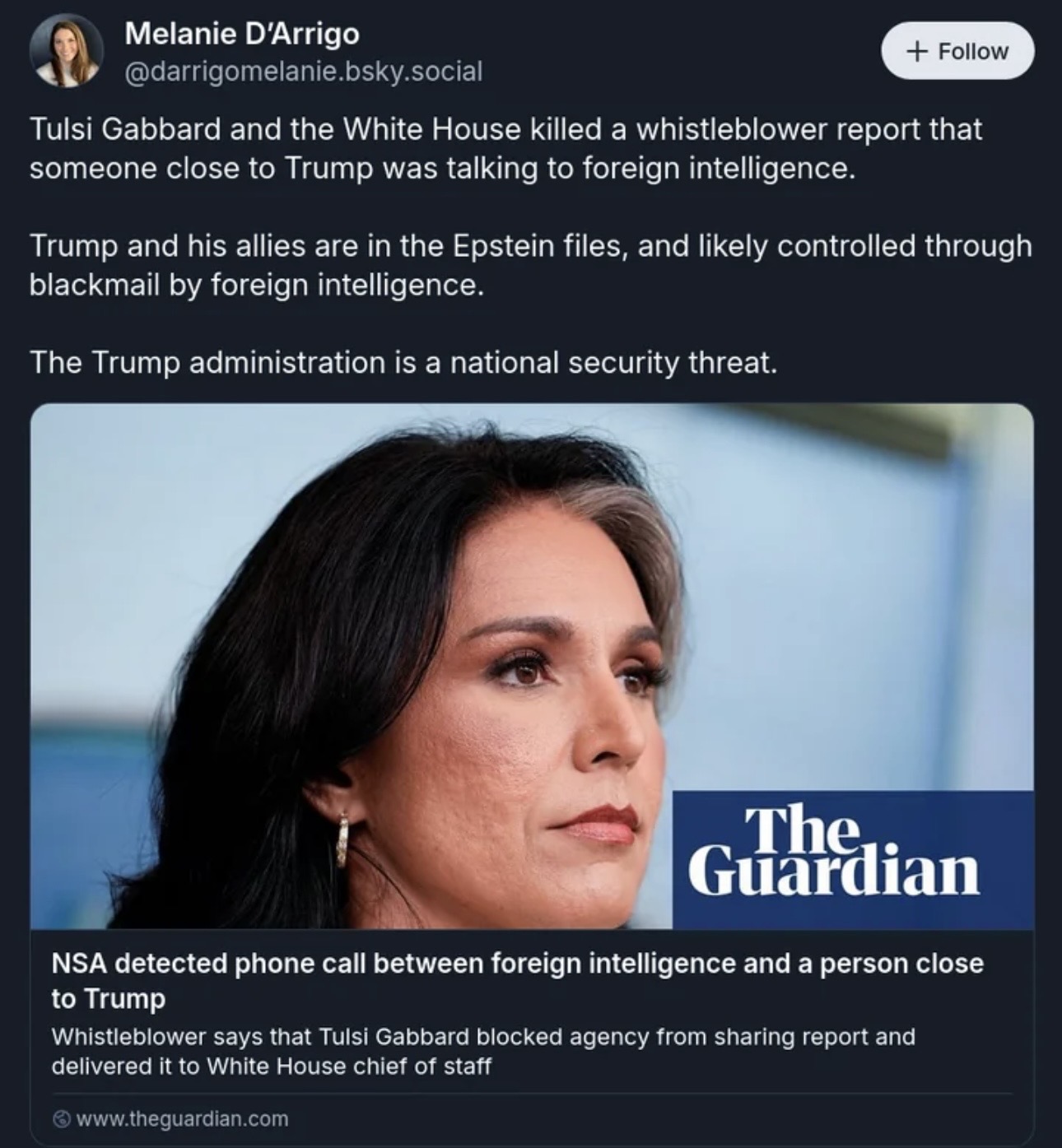Open Melanie D'Arrigo's profile avatar

click(x=66, y=51)
